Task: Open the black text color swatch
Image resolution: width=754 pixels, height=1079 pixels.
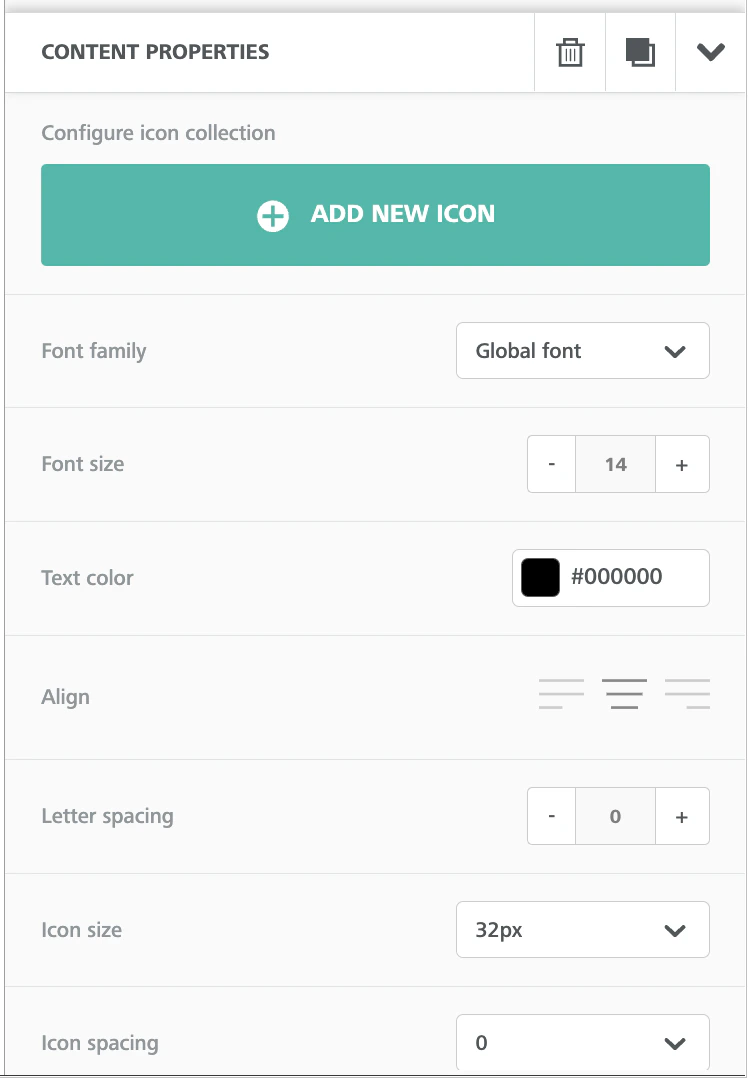Action: (539, 577)
